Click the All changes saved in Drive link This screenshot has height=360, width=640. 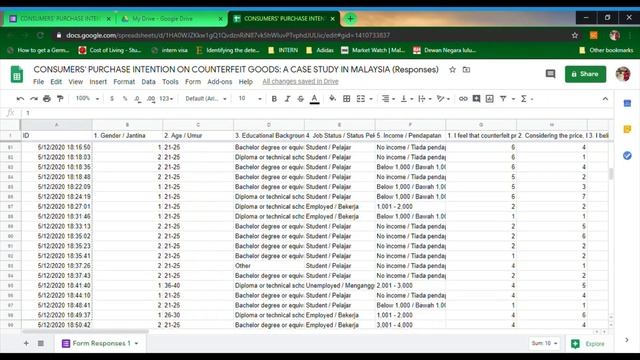300,82
